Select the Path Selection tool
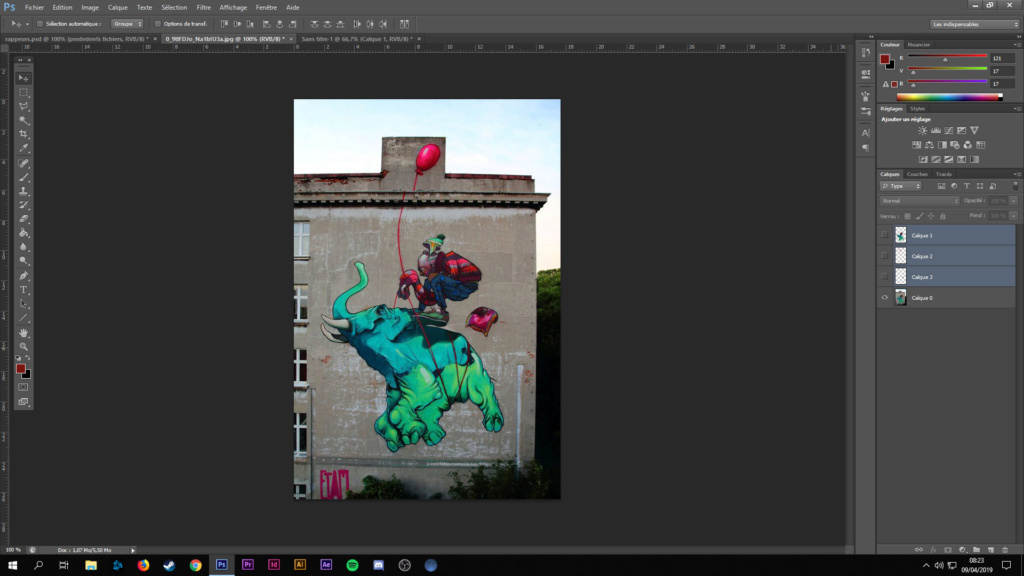Image resolution: width=1024 pixels, height=576 pixels. click(24, 304)
